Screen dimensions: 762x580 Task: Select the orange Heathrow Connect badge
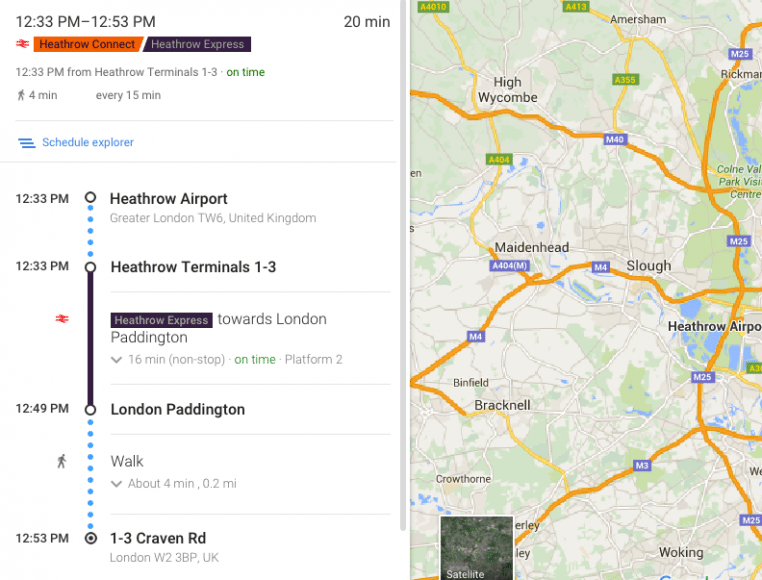(x=87, y=44)
